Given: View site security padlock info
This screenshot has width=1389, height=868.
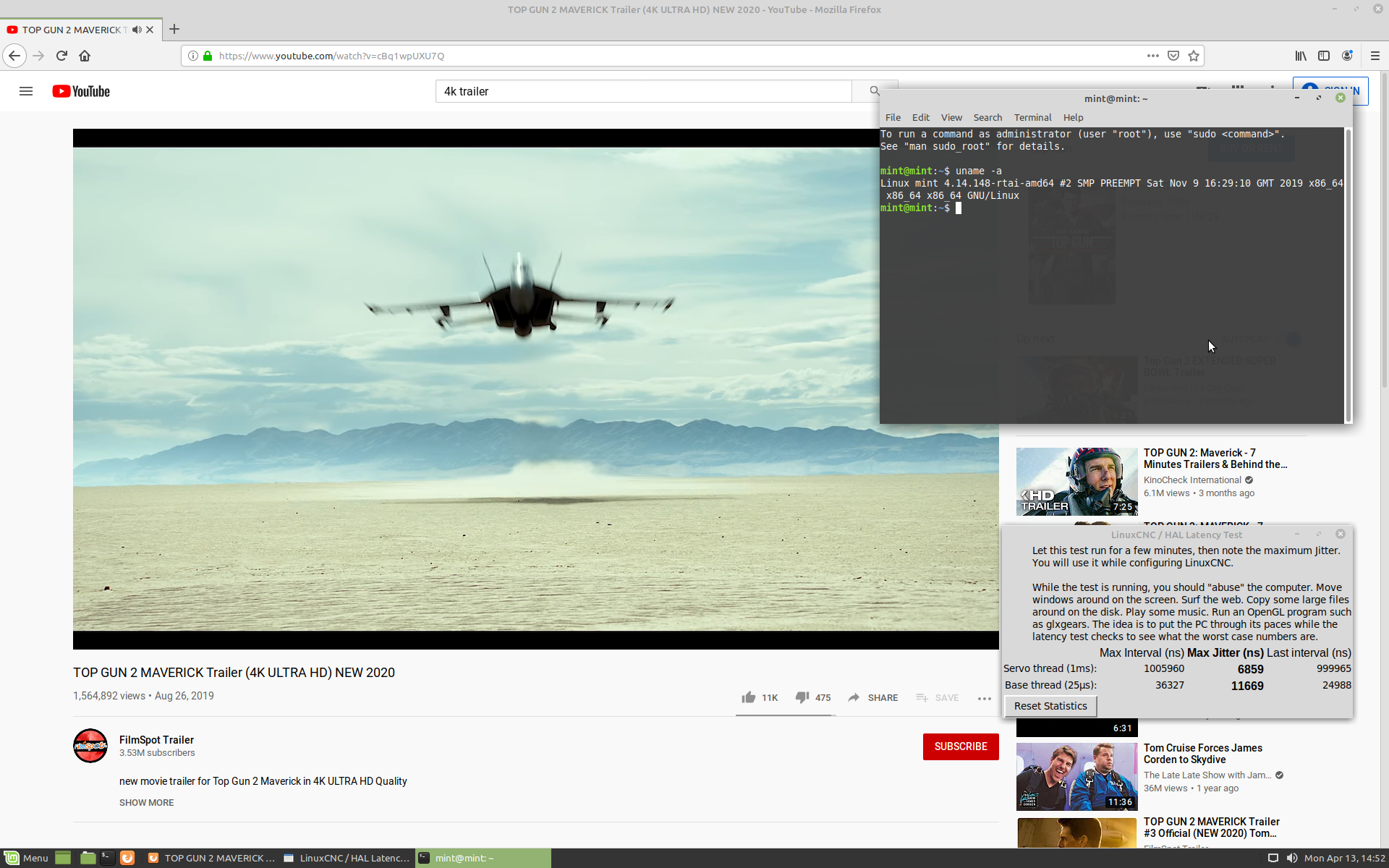Looking at the screenshot, I should pos(208,56).
